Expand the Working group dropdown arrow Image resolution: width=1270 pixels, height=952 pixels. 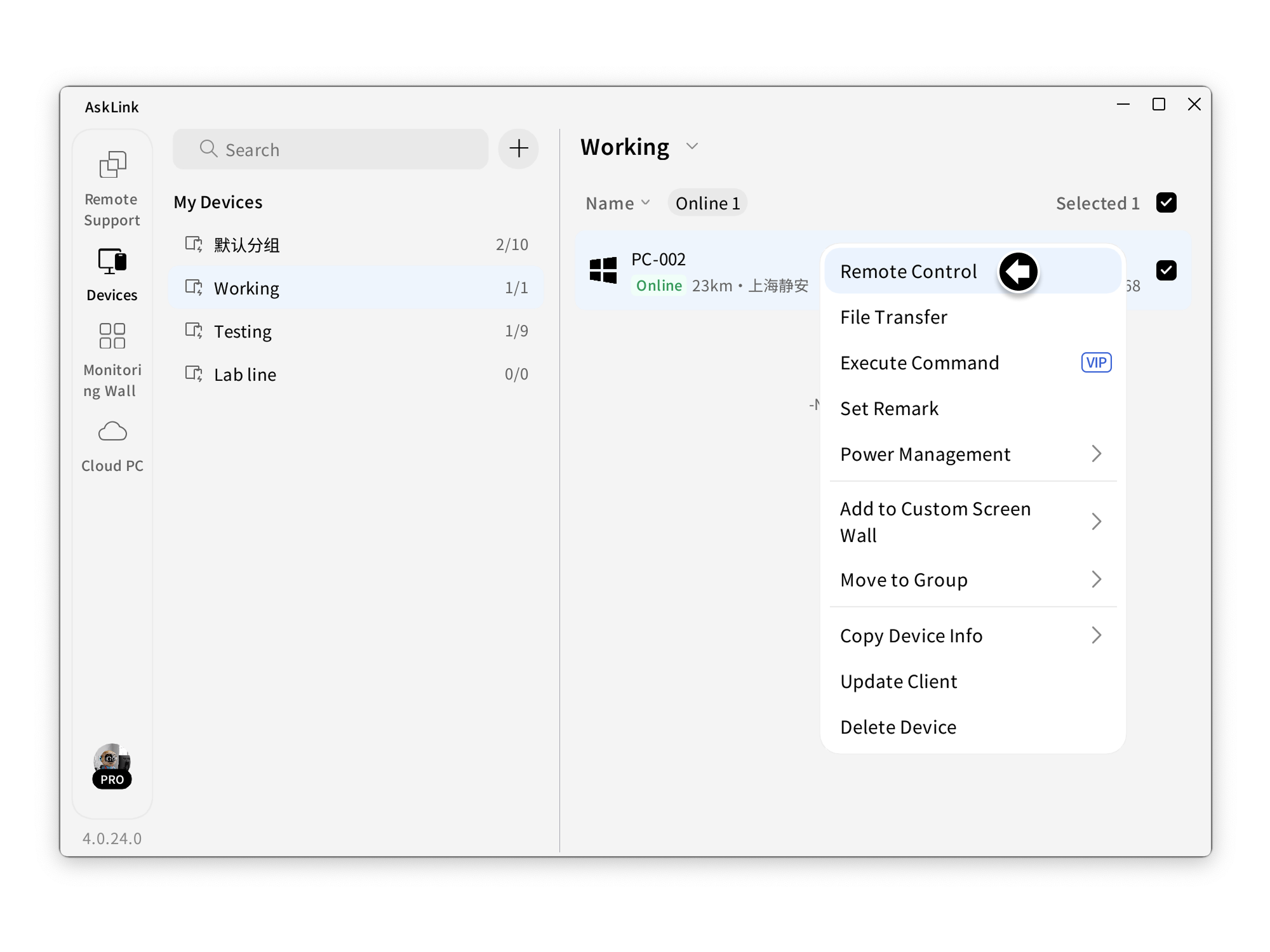(692, 147)
